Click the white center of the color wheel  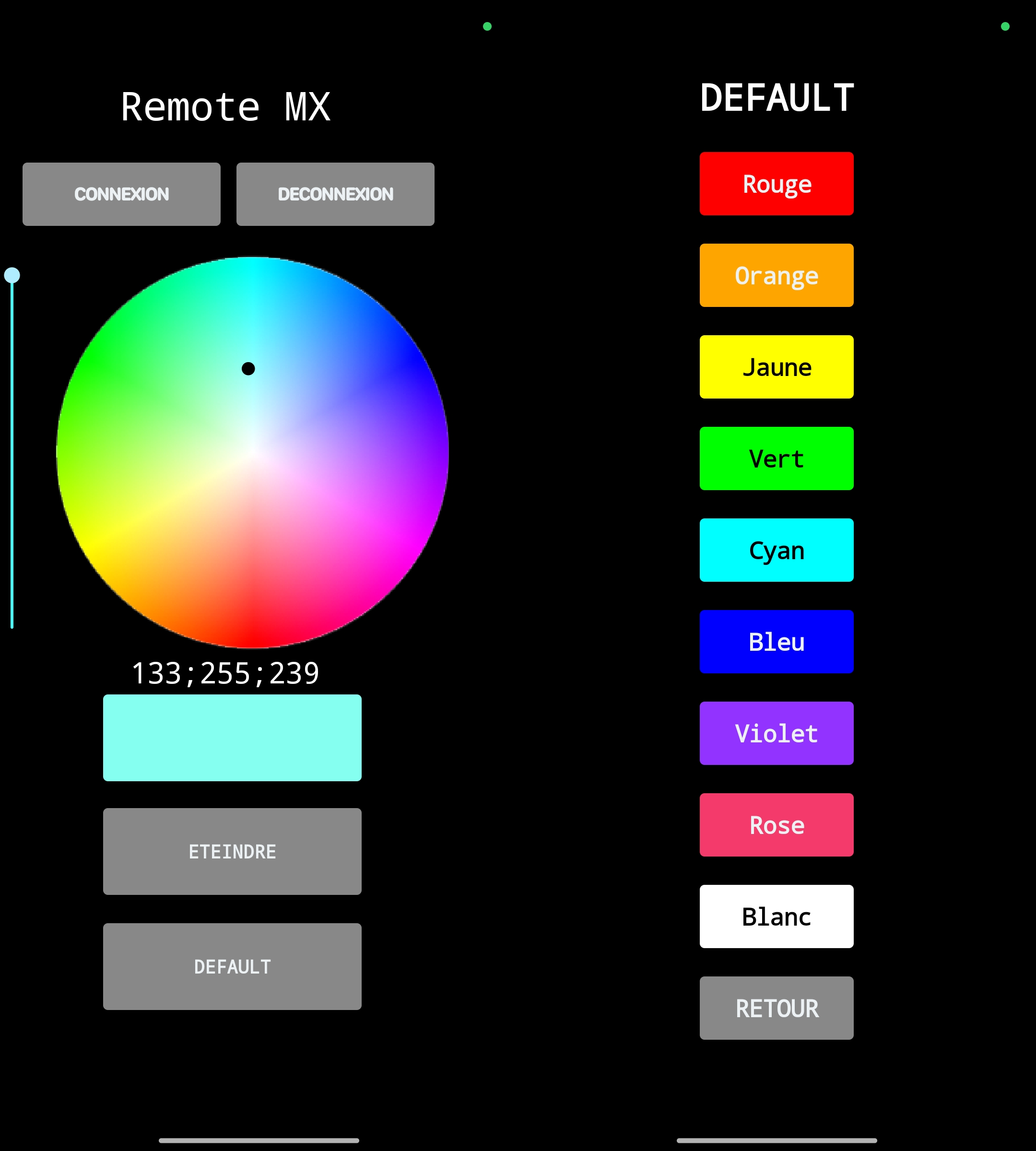pos(253,453)
